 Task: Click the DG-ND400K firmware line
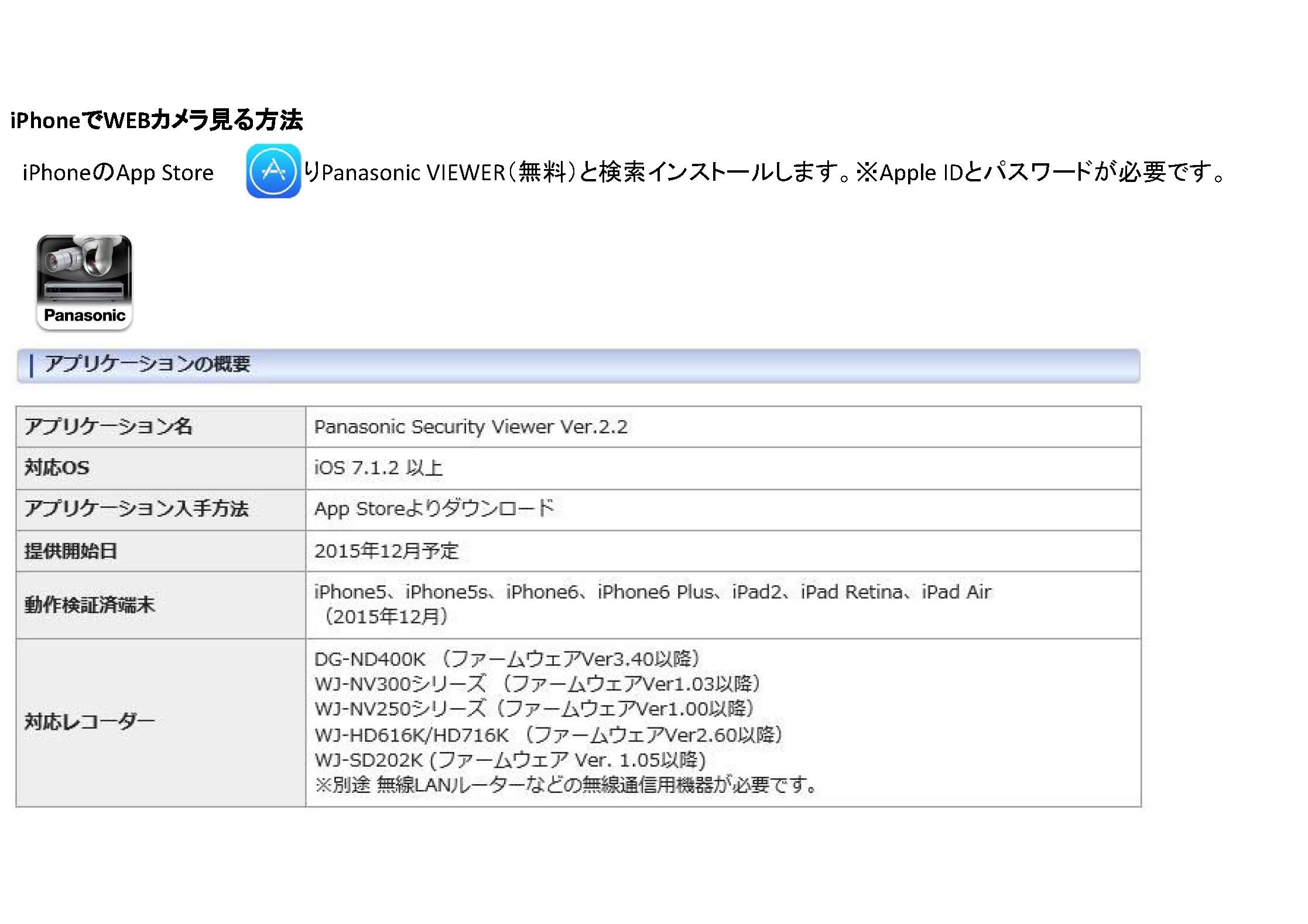point(508,659)
